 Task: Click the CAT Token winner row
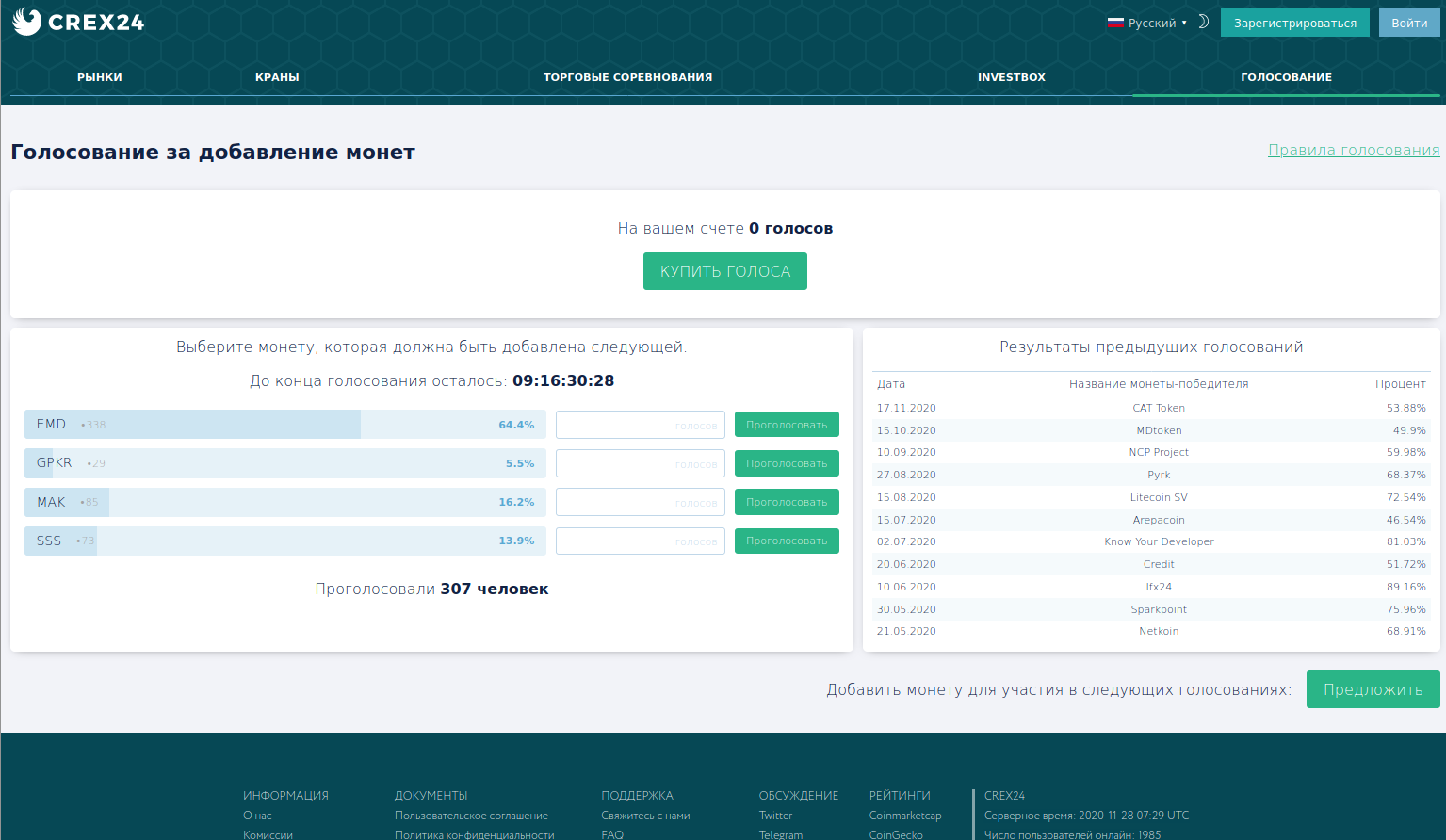pyautogui.click(x=1151, y=408)
